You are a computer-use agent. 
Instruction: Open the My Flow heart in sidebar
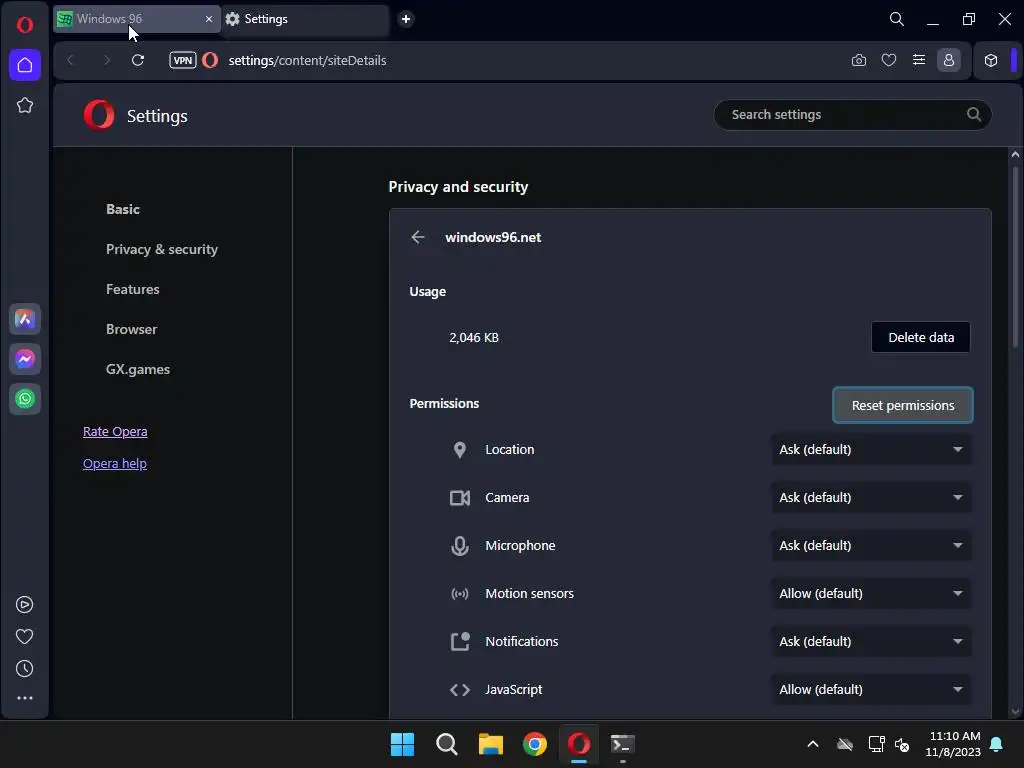pyautogui.click(x=25, y=636)
